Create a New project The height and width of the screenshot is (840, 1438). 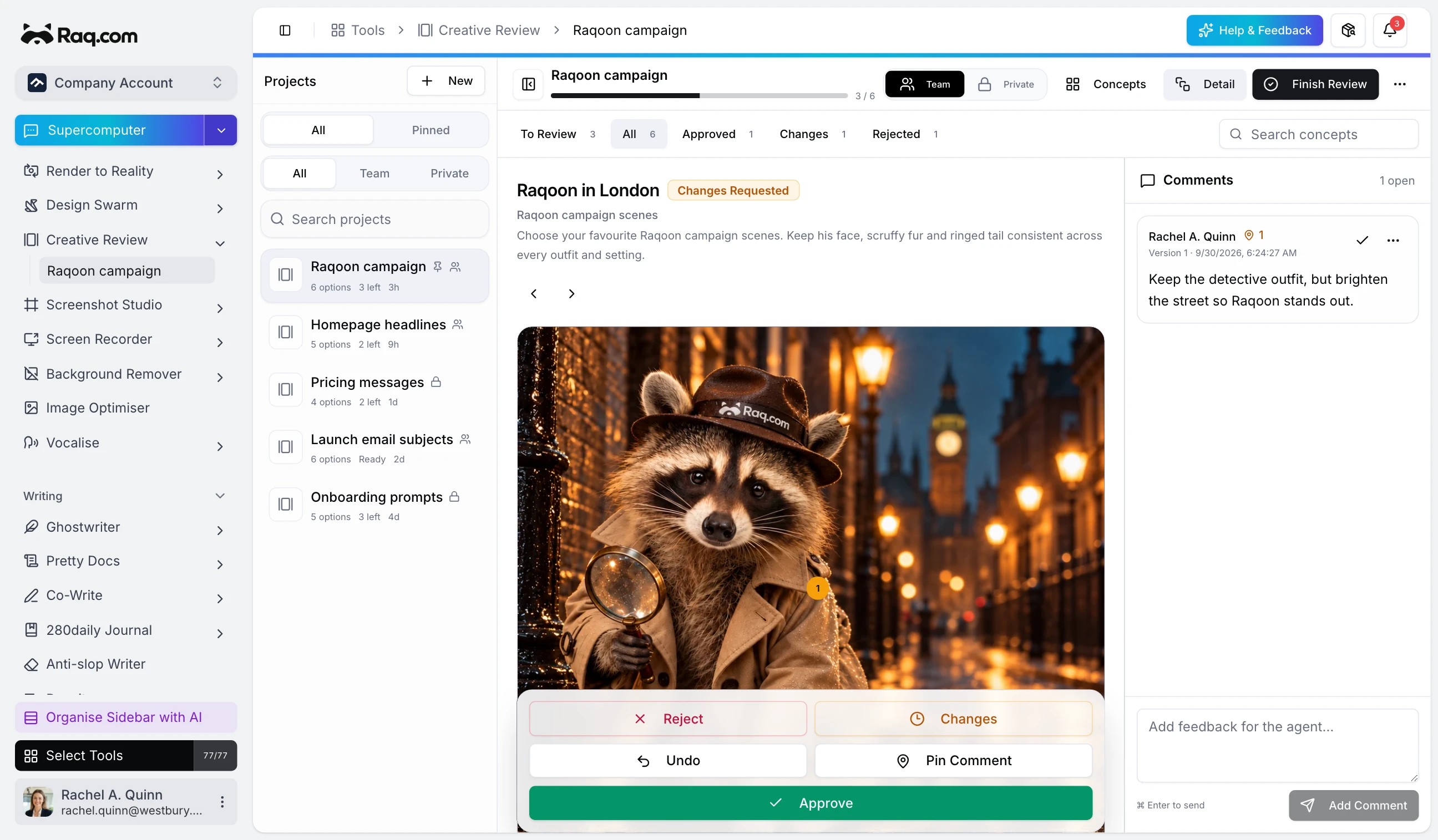pyautogui.click(x=445, y=81)
